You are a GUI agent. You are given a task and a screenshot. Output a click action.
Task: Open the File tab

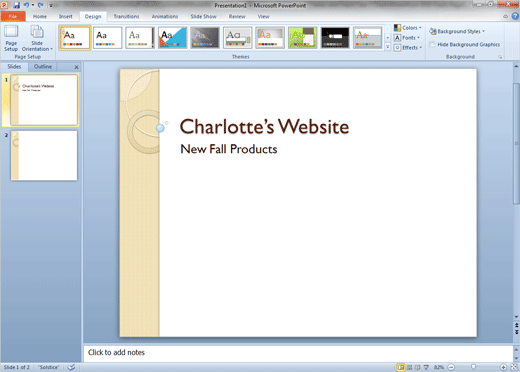[x=13, y=16]
